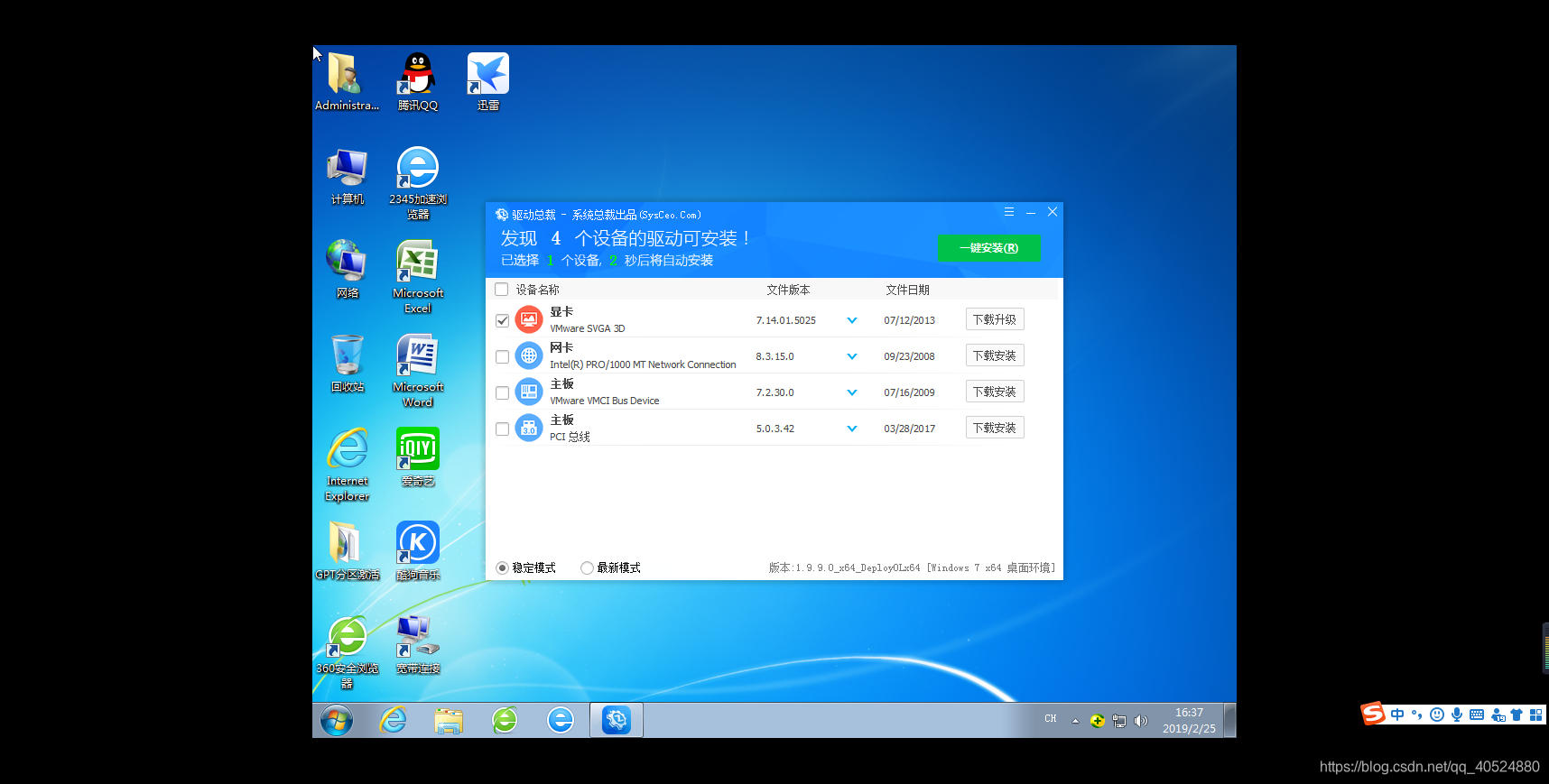Expand version dropdown for 7.2.30.0
Viewport: 1549px width, 784px height.
point(851,392)
